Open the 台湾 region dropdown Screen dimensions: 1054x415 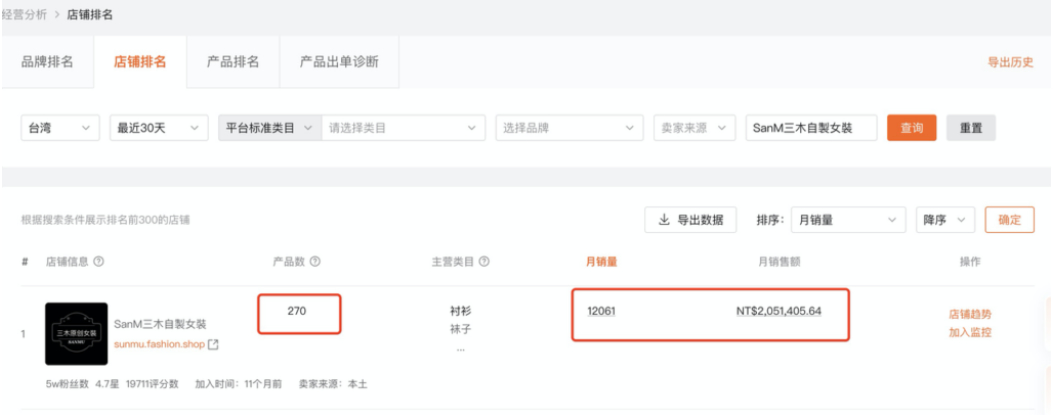pyautogui.click(x=60, y=128)
